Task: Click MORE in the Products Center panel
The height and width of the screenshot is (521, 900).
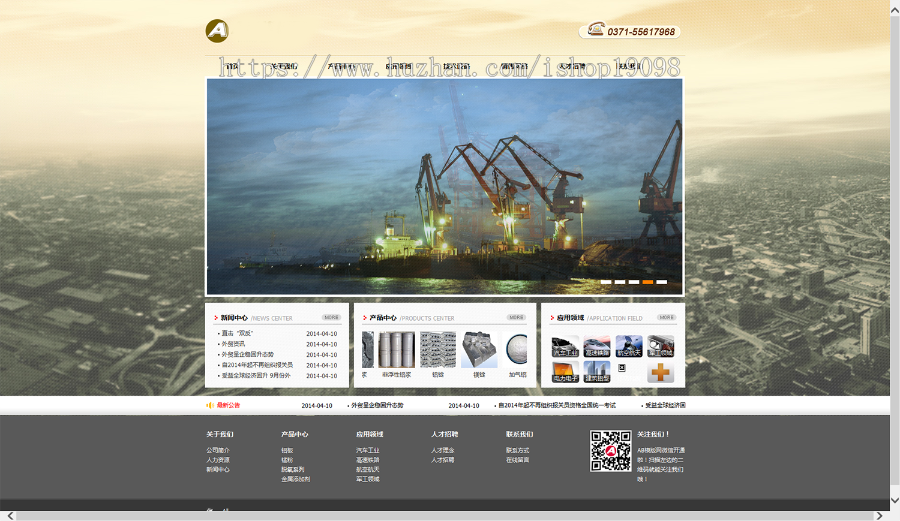Action: tap(516, 317)
